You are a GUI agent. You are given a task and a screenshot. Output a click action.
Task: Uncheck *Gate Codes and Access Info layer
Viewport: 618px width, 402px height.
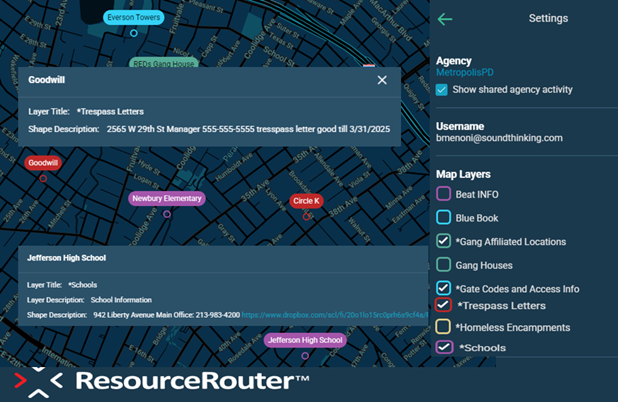(443, 288)
